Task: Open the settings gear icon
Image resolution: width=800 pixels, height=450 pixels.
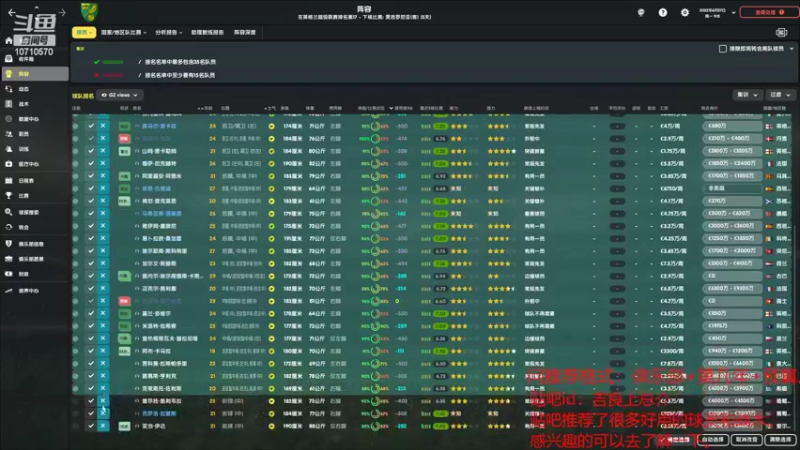Action: 685,12
